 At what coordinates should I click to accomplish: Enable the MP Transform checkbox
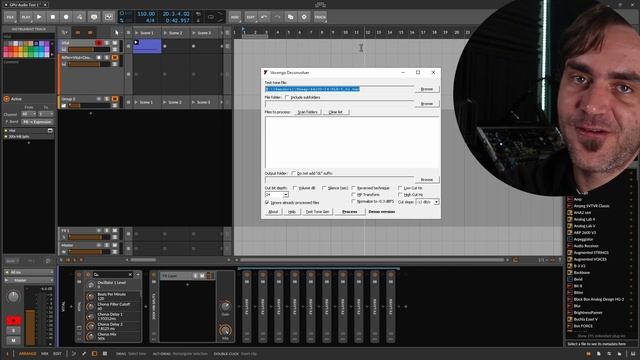click(353, 195)
